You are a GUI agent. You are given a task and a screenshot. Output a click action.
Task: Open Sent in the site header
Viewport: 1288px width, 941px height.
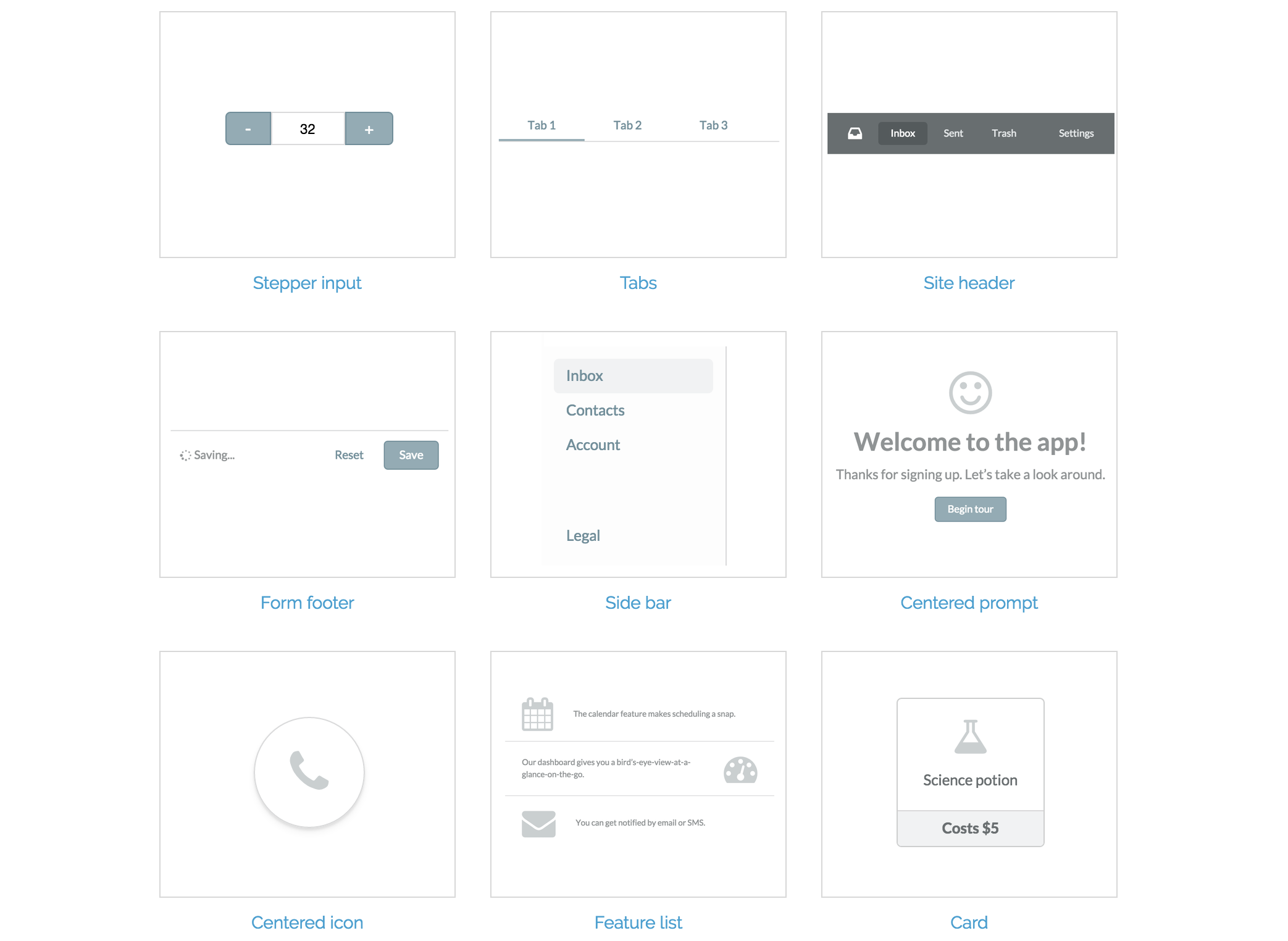(953, 133)
